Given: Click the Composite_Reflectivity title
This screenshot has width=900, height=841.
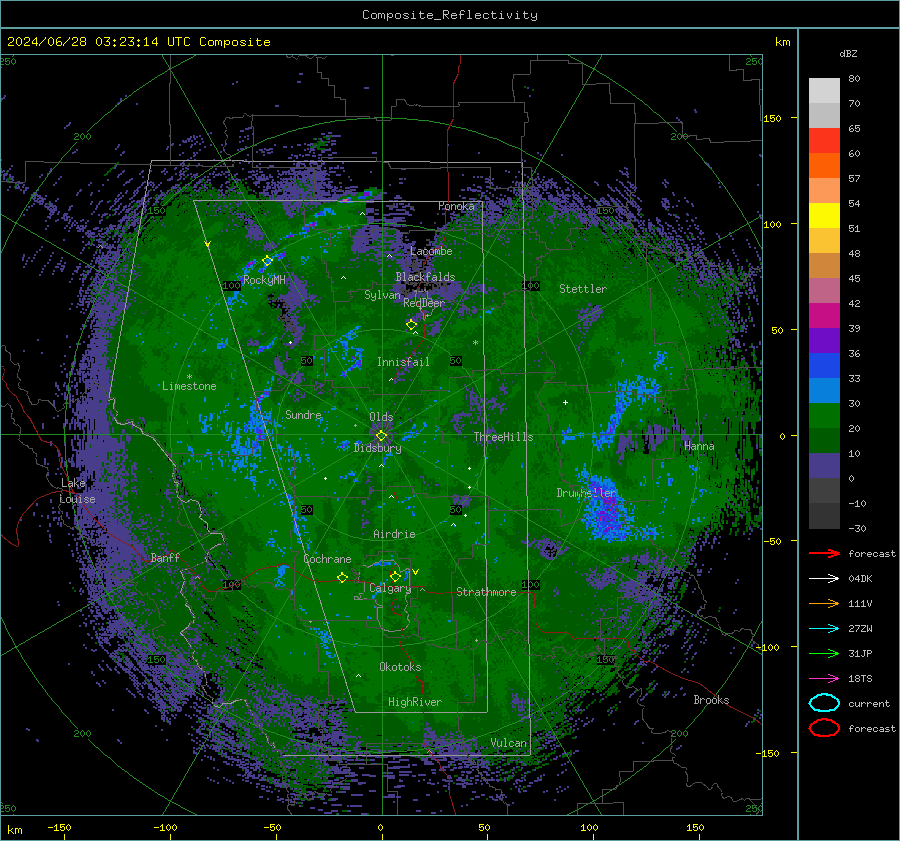Looking at the screenshot, I should (450, 15).
